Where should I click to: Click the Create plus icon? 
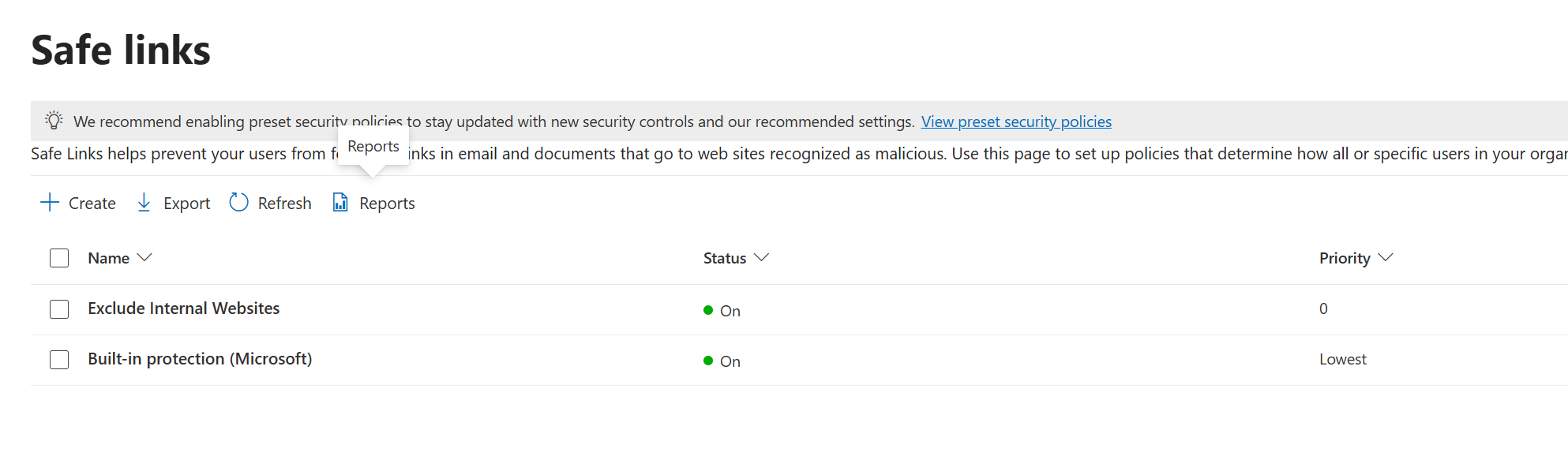48,203
